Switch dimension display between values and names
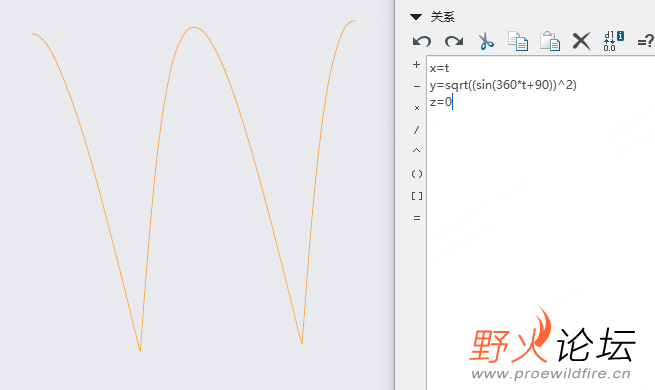Screen dimensions: 655x390 [613, 41]
